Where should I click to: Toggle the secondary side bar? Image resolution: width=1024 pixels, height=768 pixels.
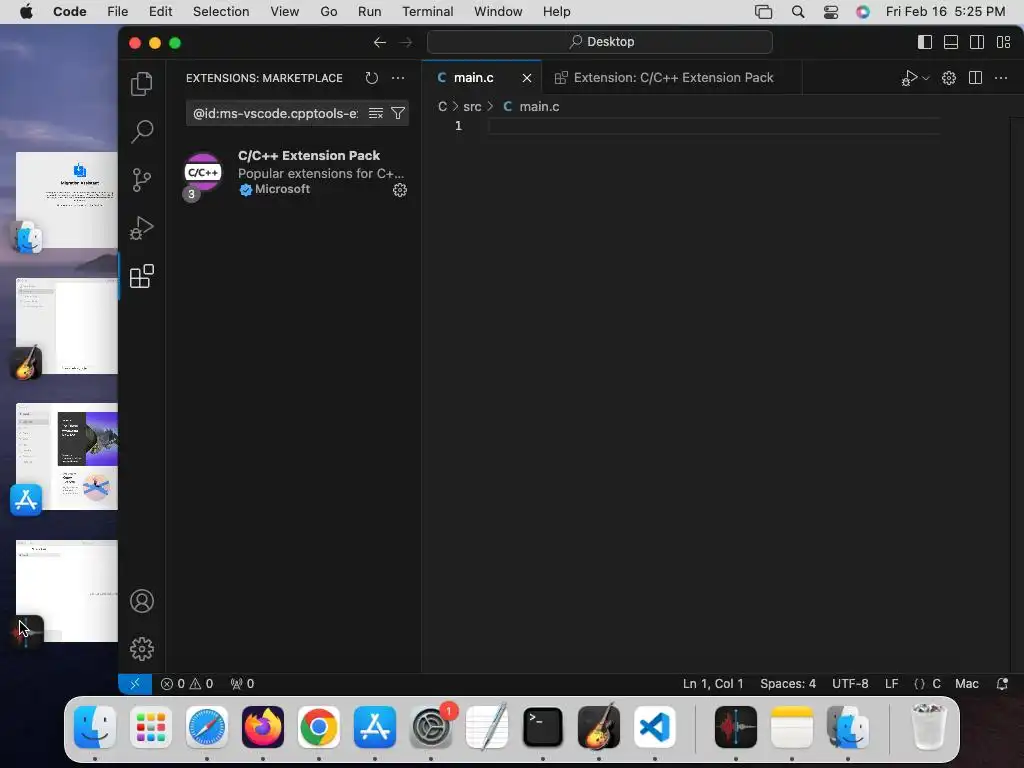click(x=977, y=42)
